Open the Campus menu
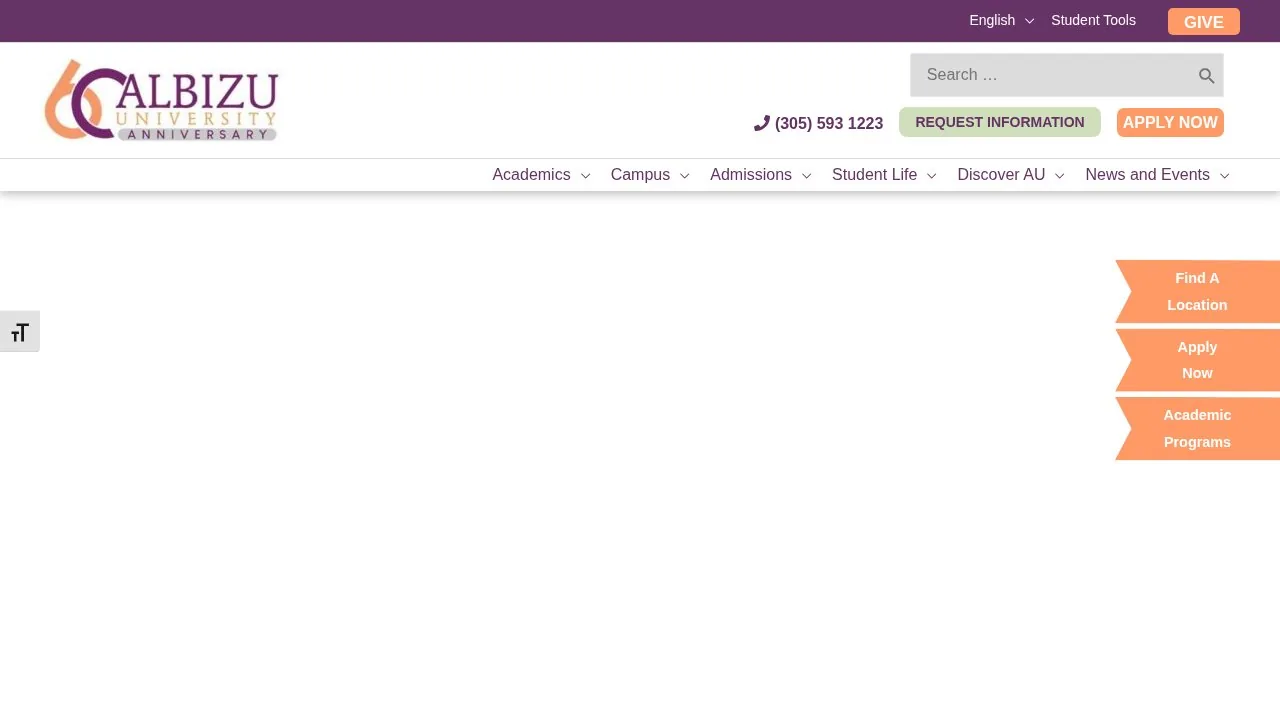 click(x=640, y=175)
